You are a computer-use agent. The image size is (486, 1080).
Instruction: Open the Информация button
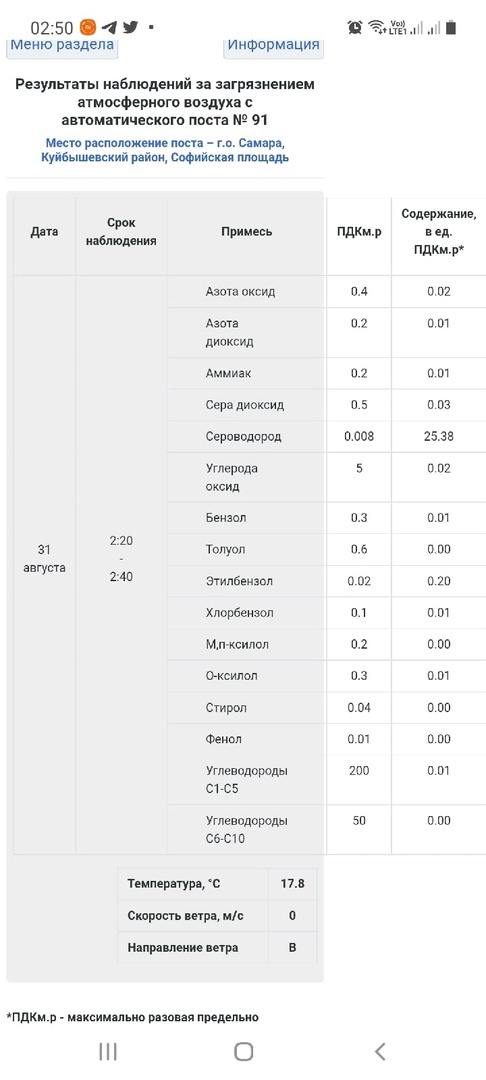(x=273, y=46)
